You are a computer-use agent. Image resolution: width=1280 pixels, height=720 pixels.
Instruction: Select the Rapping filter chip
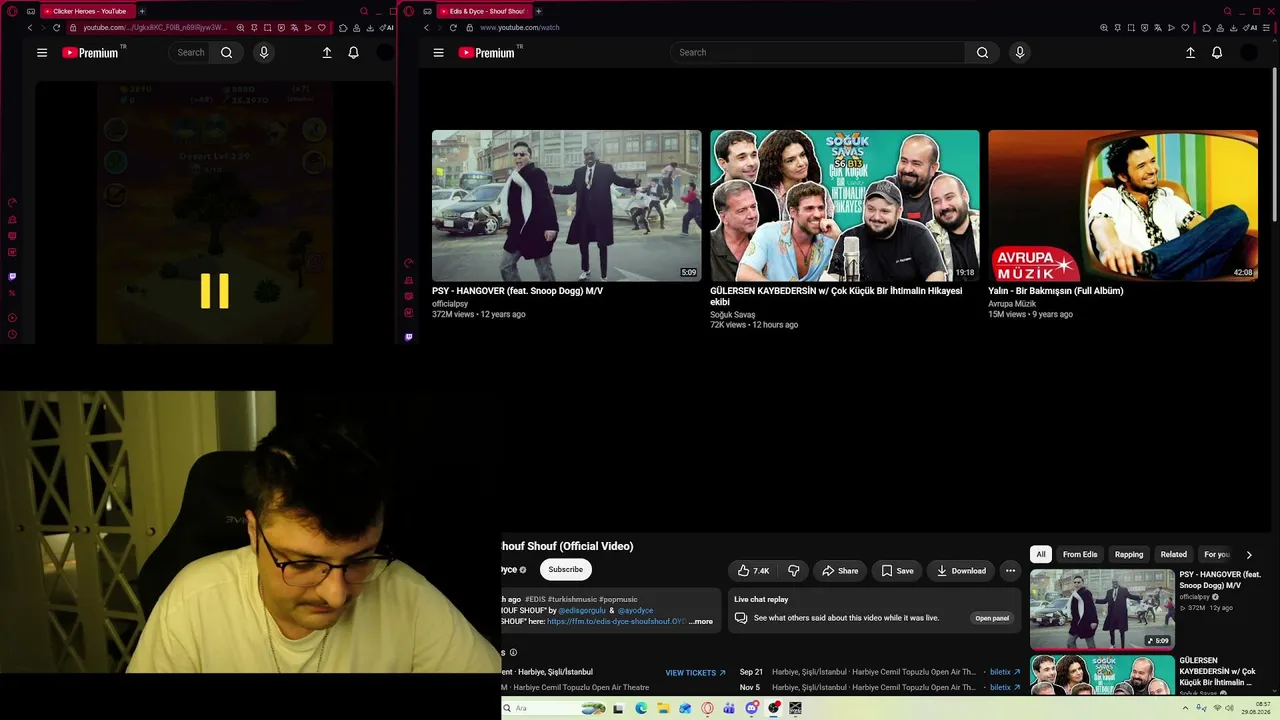click(x=1129, y=555)
